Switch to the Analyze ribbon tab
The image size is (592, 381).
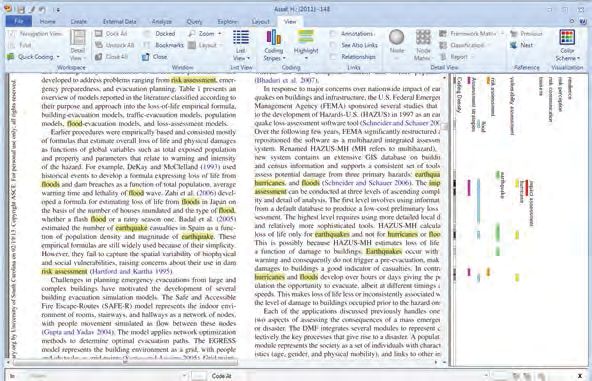162,22
